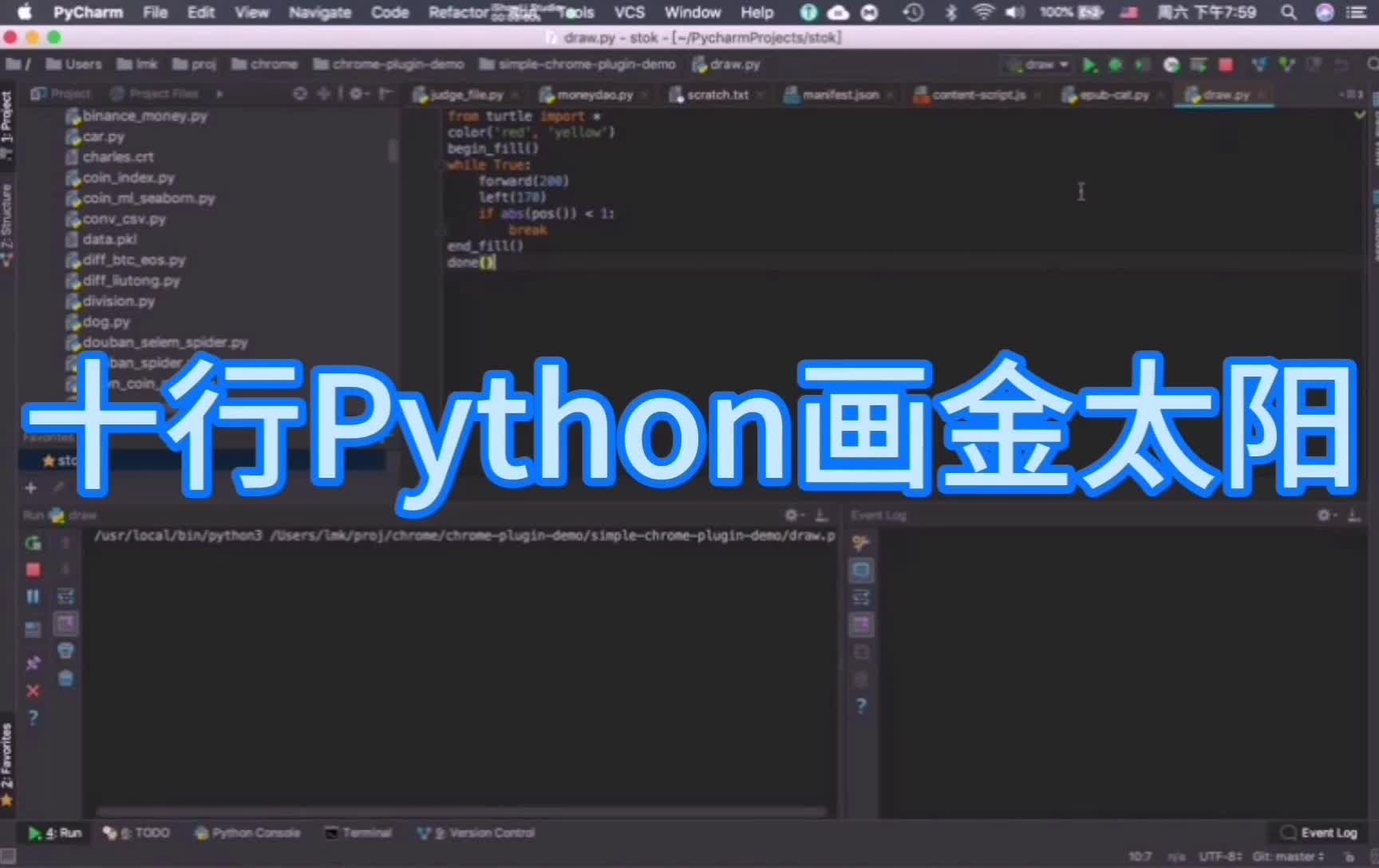This screenshot has height=868, width=1379.
Task: Open the run configurations dropdown labeled draw
Action: [1037, 65]
